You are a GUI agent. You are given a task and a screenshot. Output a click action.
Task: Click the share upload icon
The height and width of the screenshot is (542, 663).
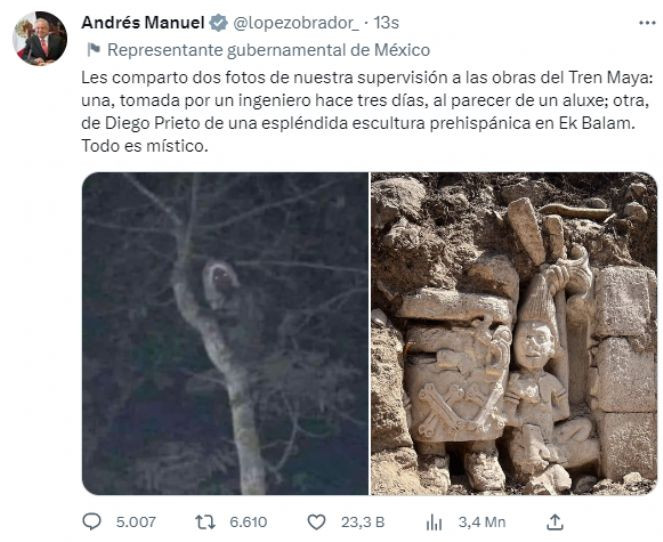pos(556,521)
